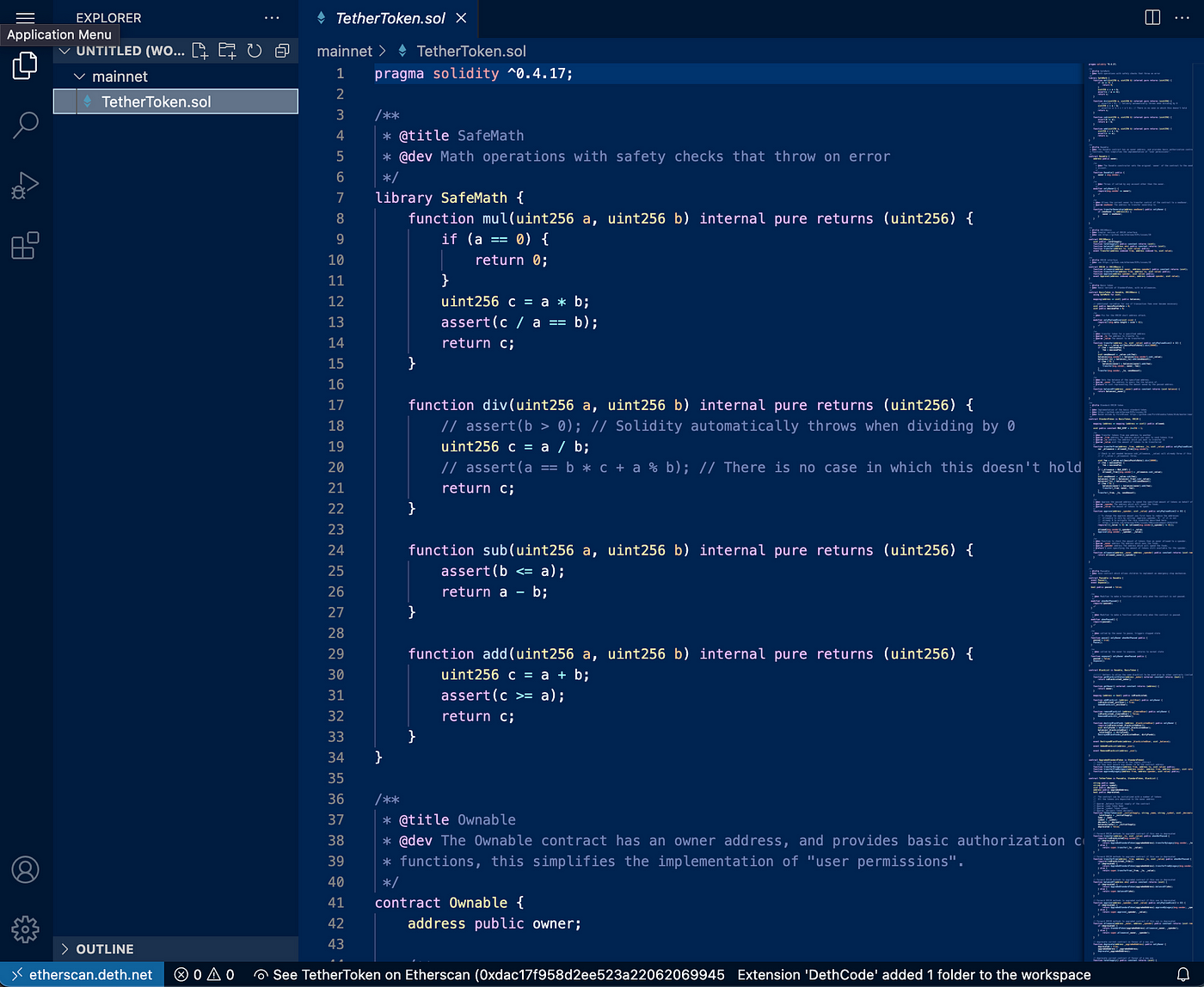Screen dimensions: 1204x987
Task: Close the TetherToken.sol tab
Action: [x=461, y=18]
